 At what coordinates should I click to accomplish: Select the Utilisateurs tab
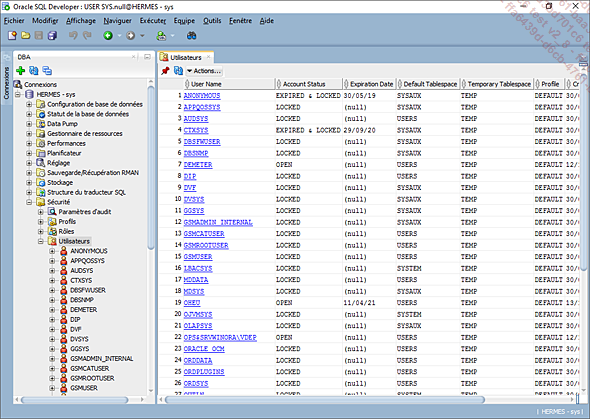tap(186, 57)
